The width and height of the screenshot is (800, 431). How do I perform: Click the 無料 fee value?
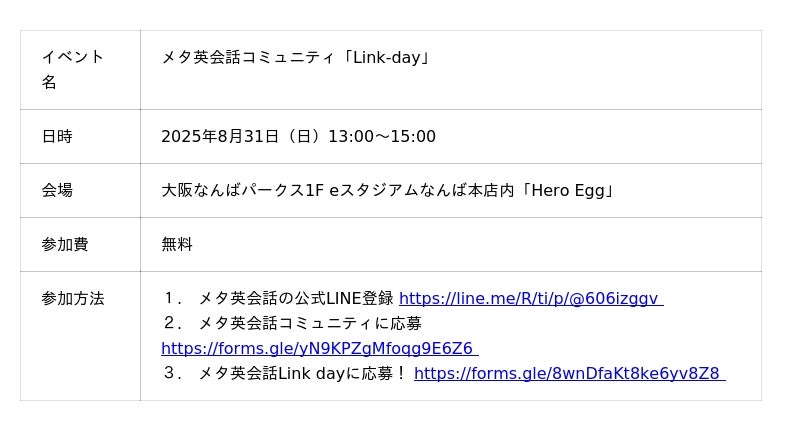point(177,244)
